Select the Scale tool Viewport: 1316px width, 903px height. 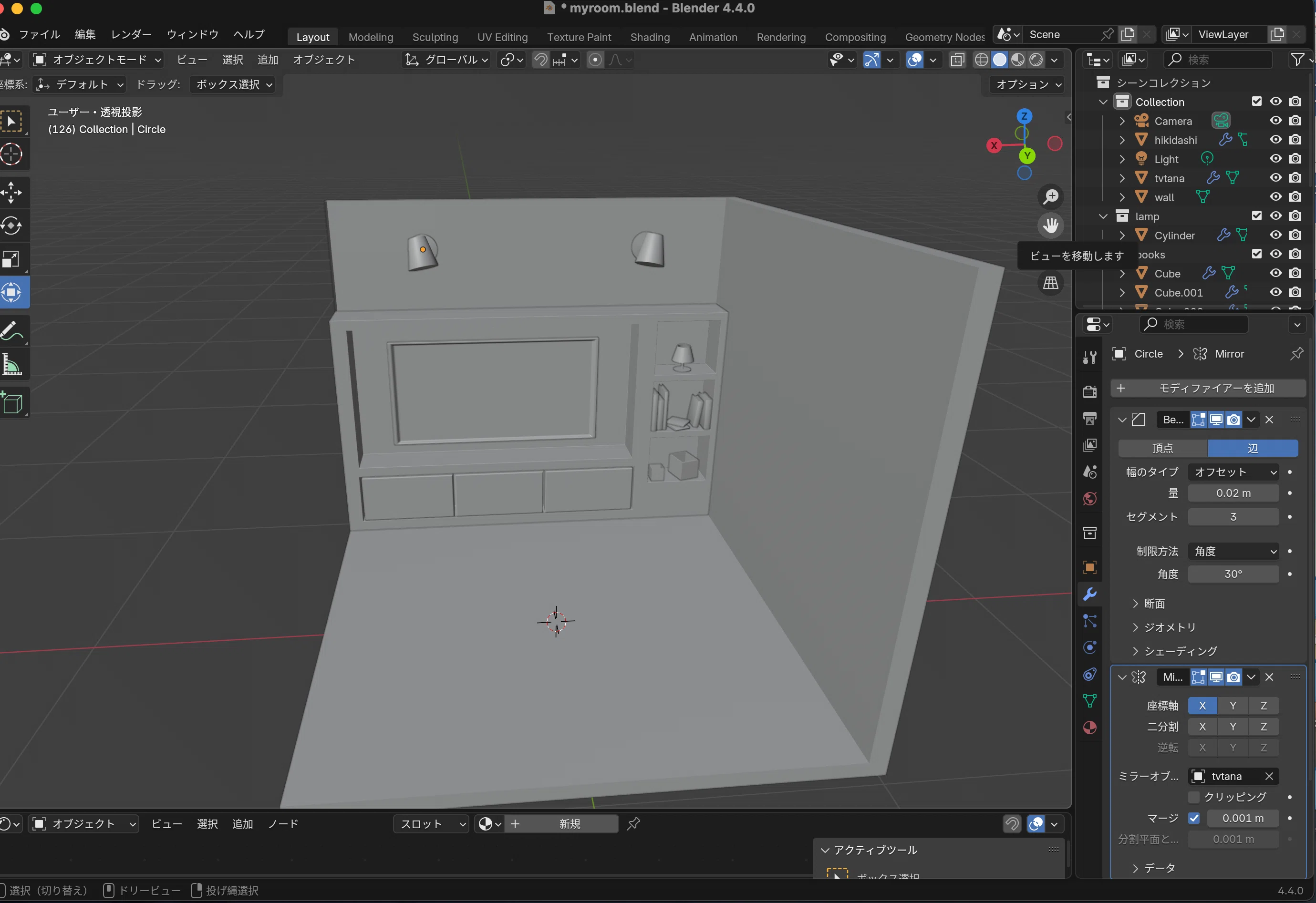coord(11,259)
